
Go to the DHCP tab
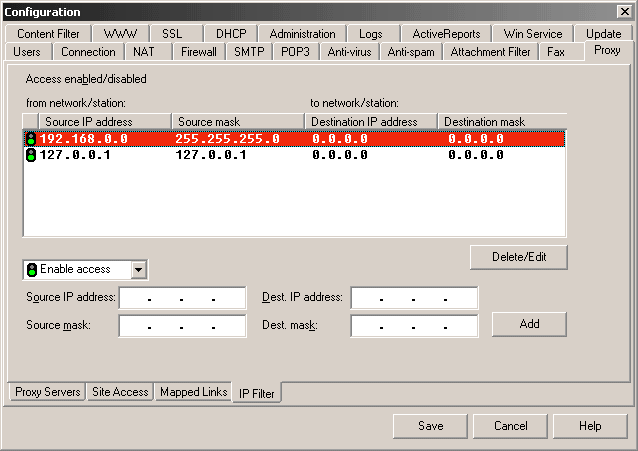pyautogui.click(x=231, y=34)
